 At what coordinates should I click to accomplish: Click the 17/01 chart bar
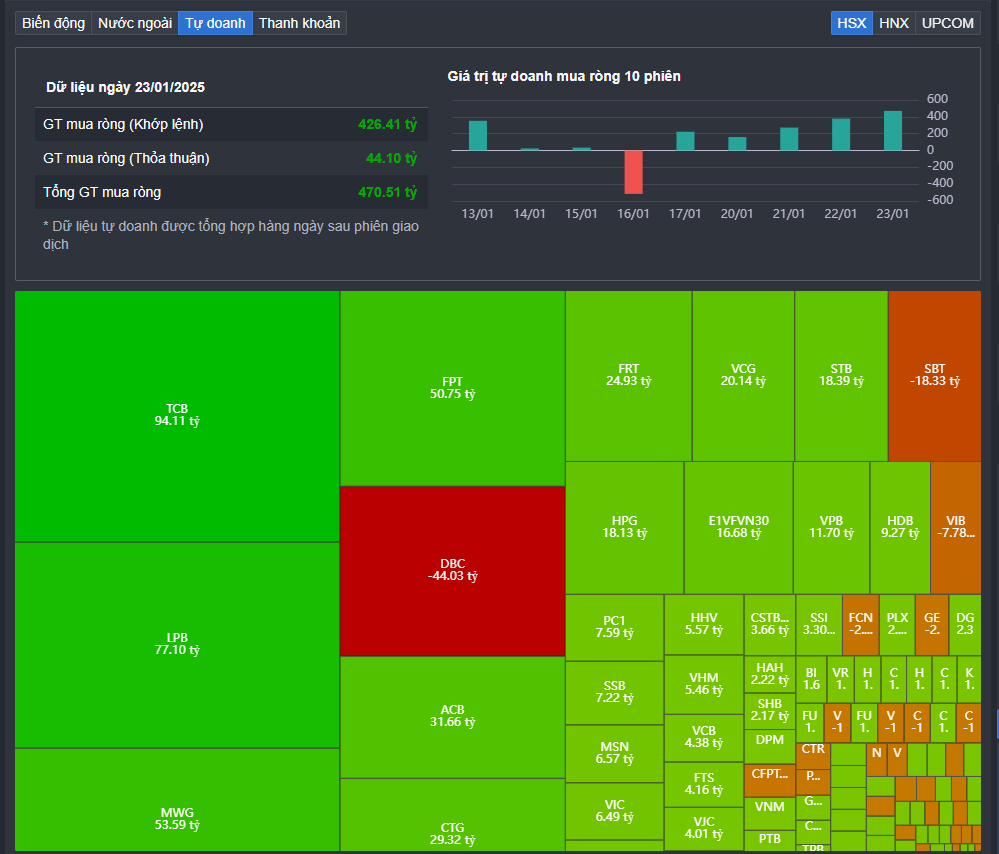point(685,141)
